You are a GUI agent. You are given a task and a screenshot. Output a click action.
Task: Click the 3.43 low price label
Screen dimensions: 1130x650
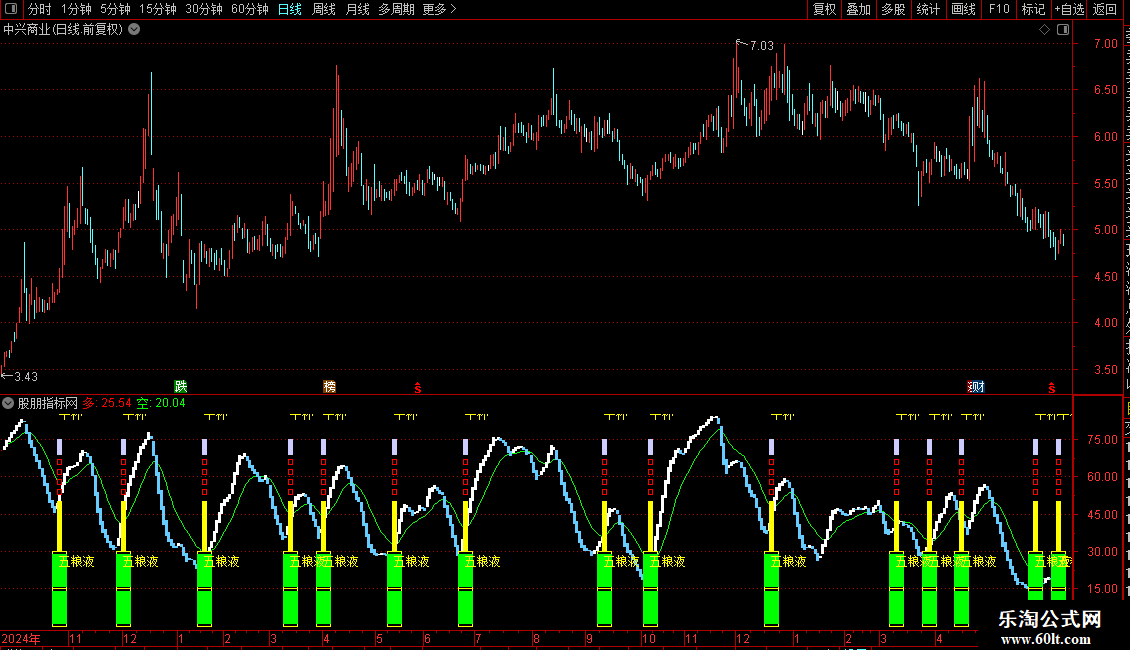pos(26,377)
